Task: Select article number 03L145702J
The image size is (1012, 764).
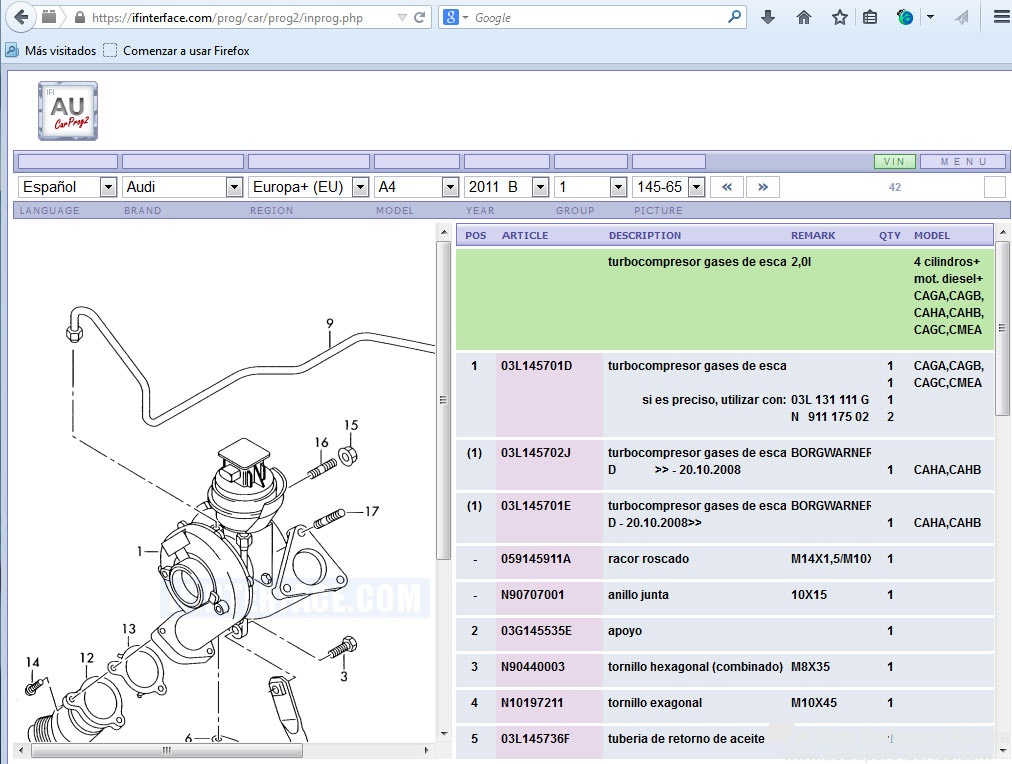Action: pyautogui.click(x=536, y=453)
